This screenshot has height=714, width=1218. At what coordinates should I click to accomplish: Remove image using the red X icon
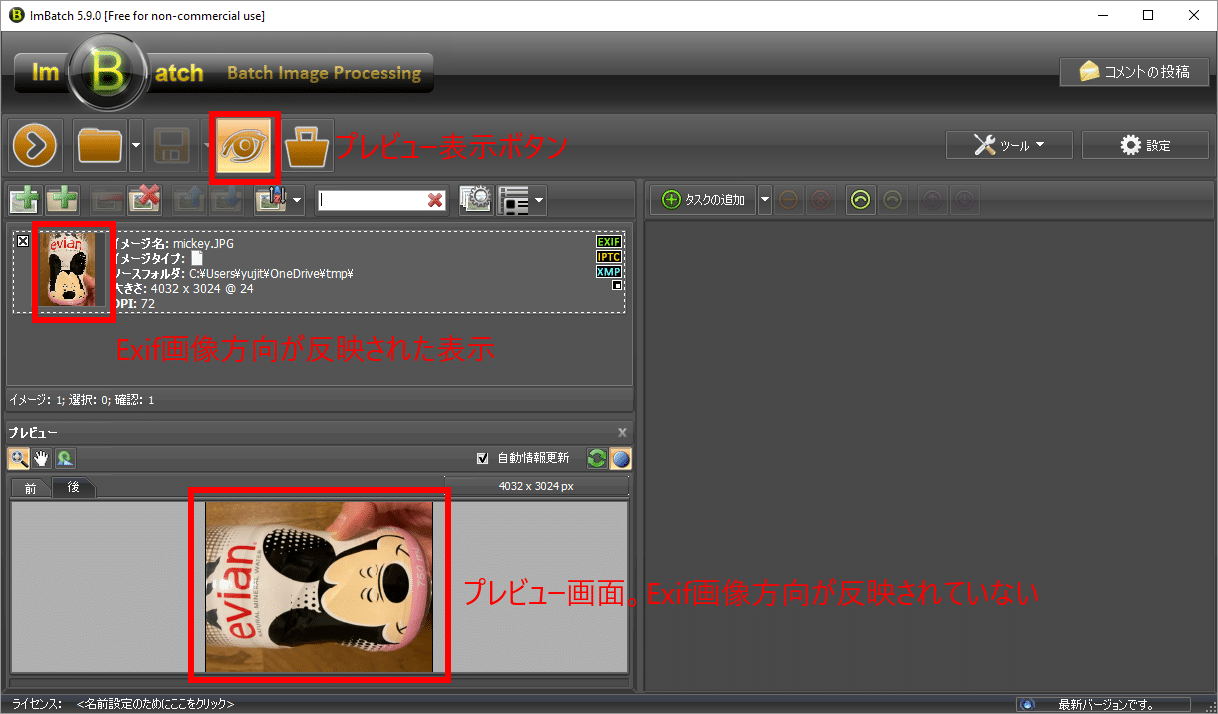(144, 199)
